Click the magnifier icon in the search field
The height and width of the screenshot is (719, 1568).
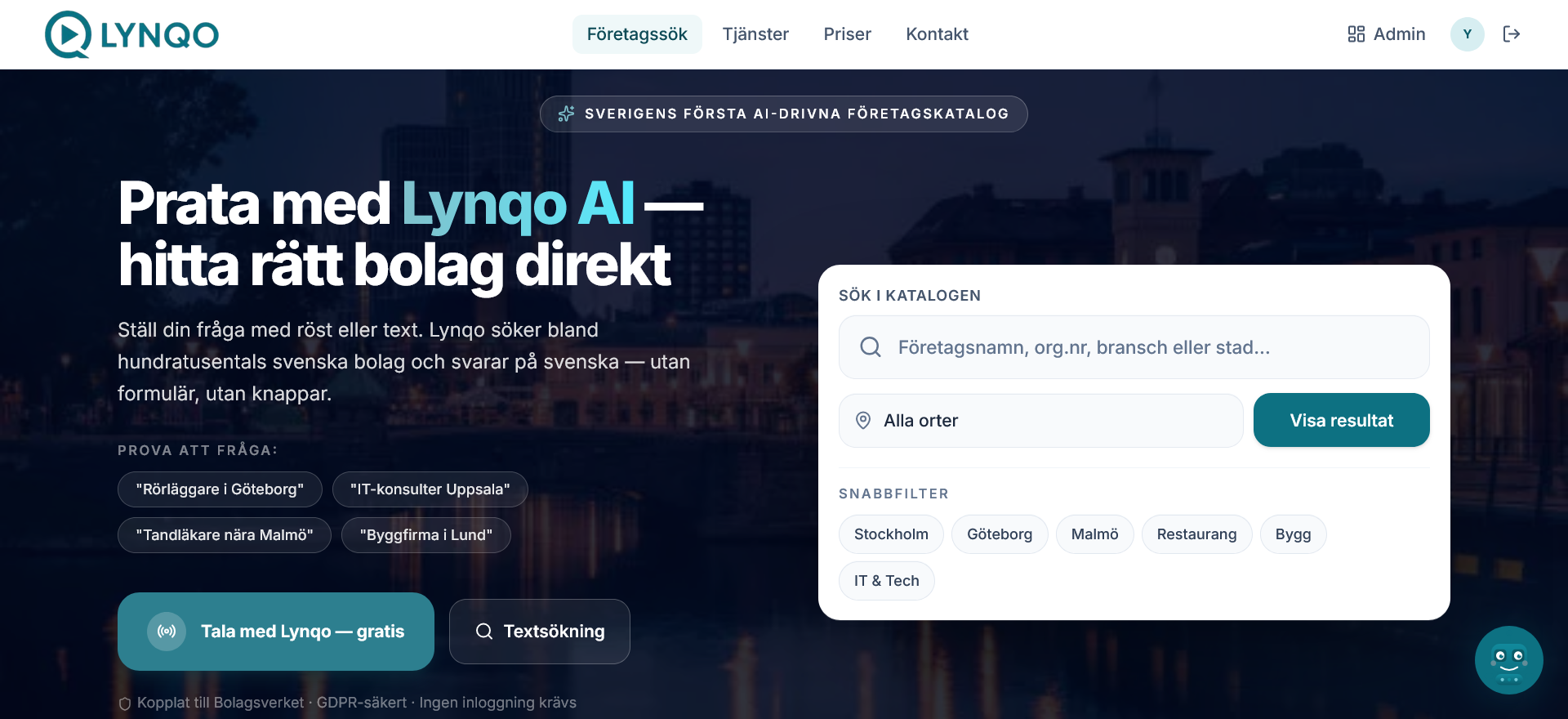tap(871, 347)
